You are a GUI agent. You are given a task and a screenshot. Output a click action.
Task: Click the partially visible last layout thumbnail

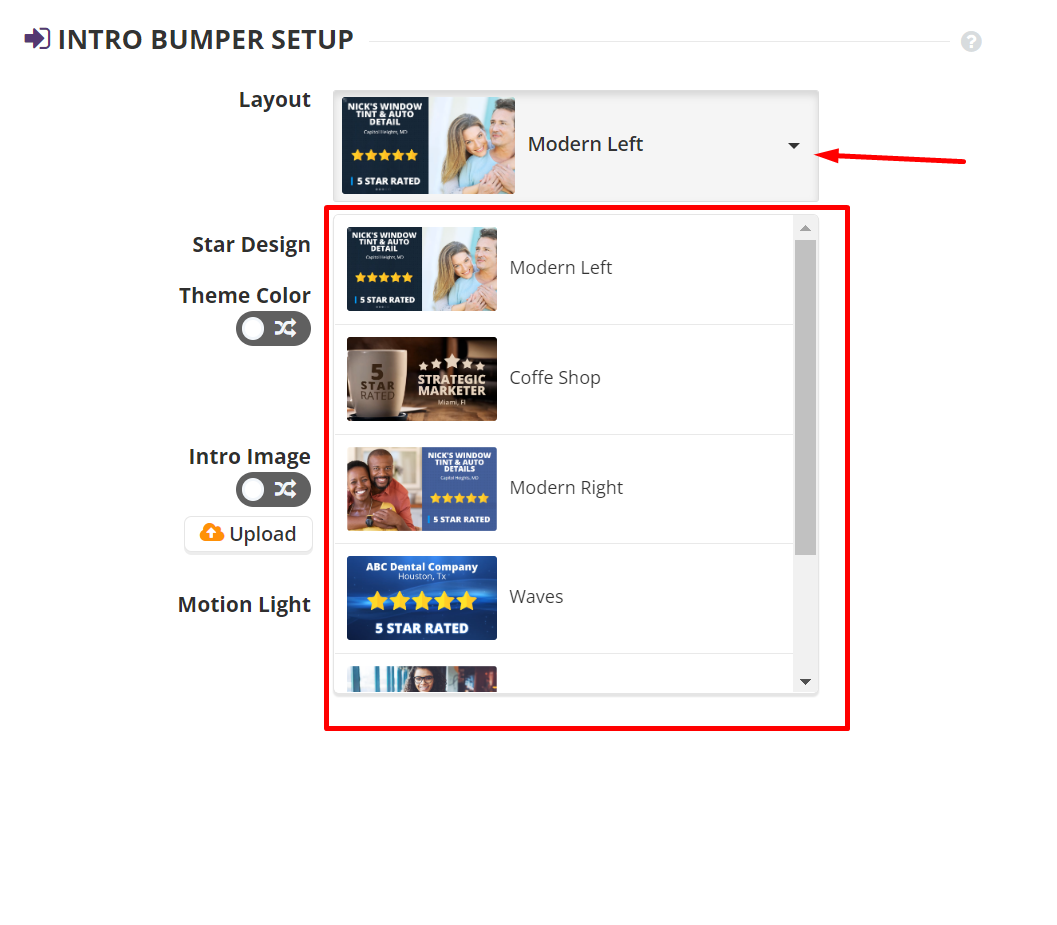point(421,679)
